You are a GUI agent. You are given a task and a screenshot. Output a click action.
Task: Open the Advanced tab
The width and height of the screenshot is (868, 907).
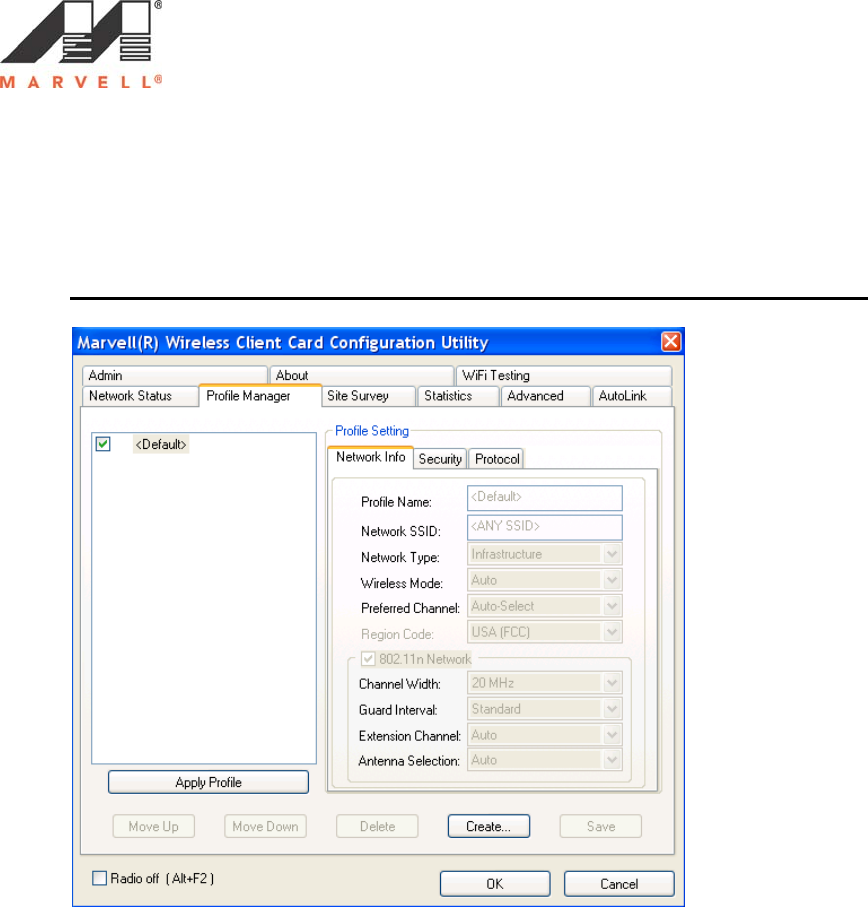(x=545, y=396)
